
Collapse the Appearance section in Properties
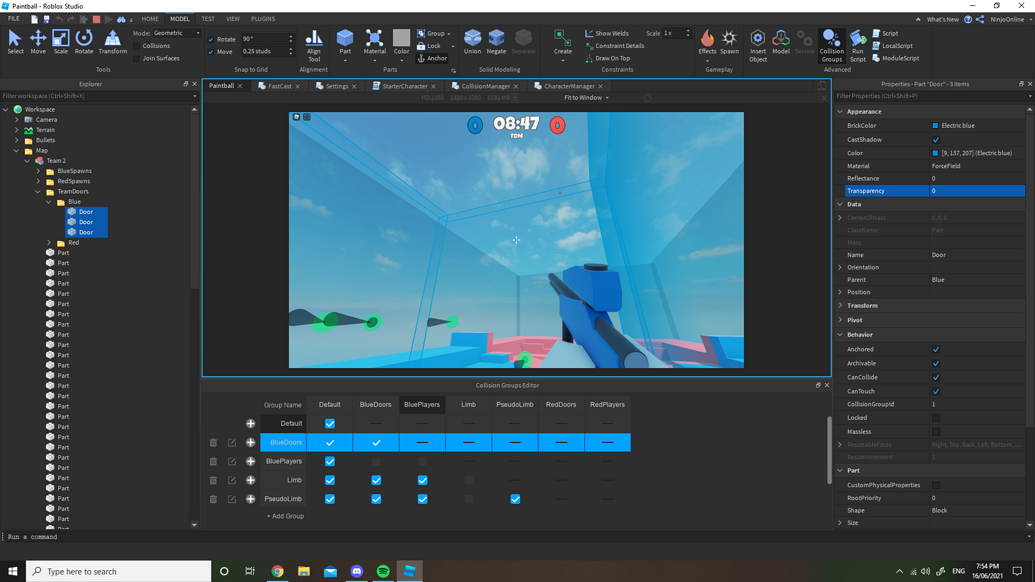click(840, 110)
